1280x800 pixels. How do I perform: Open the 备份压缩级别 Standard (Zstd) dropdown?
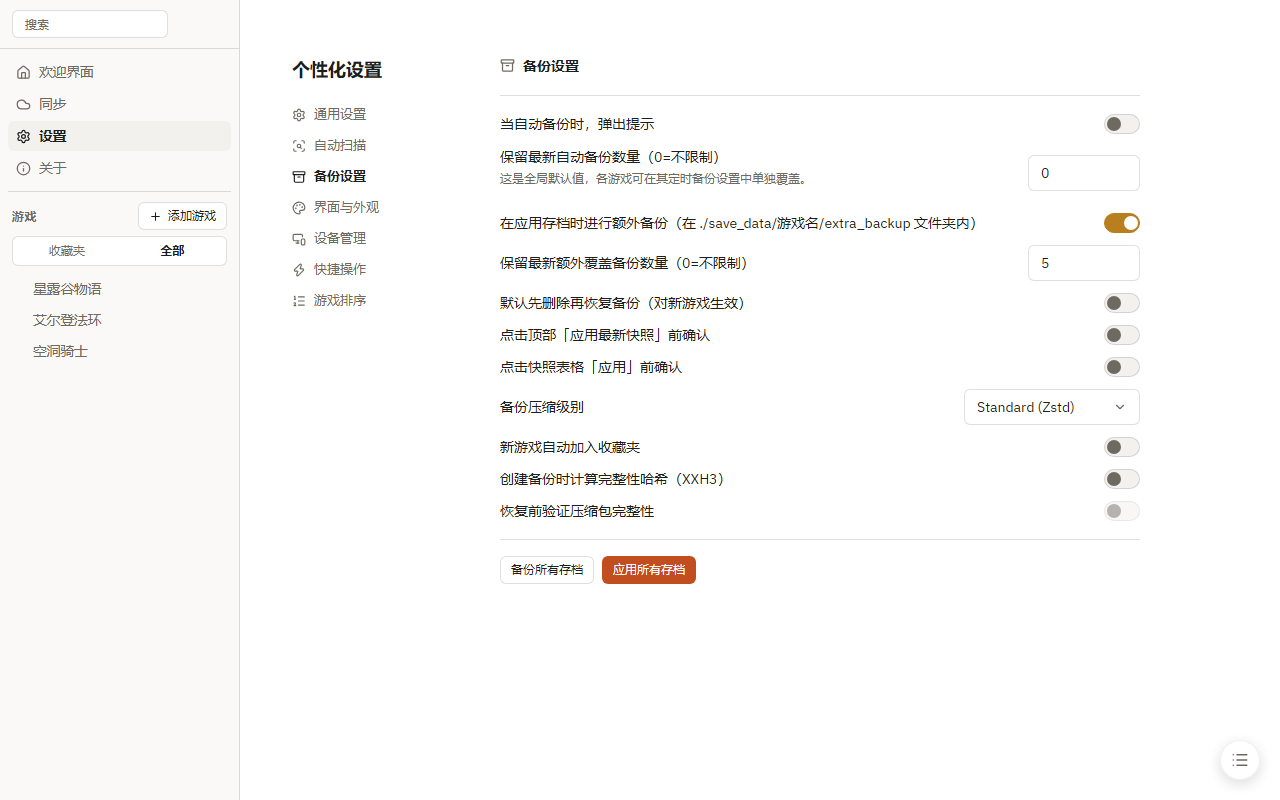click(1051, 407)
